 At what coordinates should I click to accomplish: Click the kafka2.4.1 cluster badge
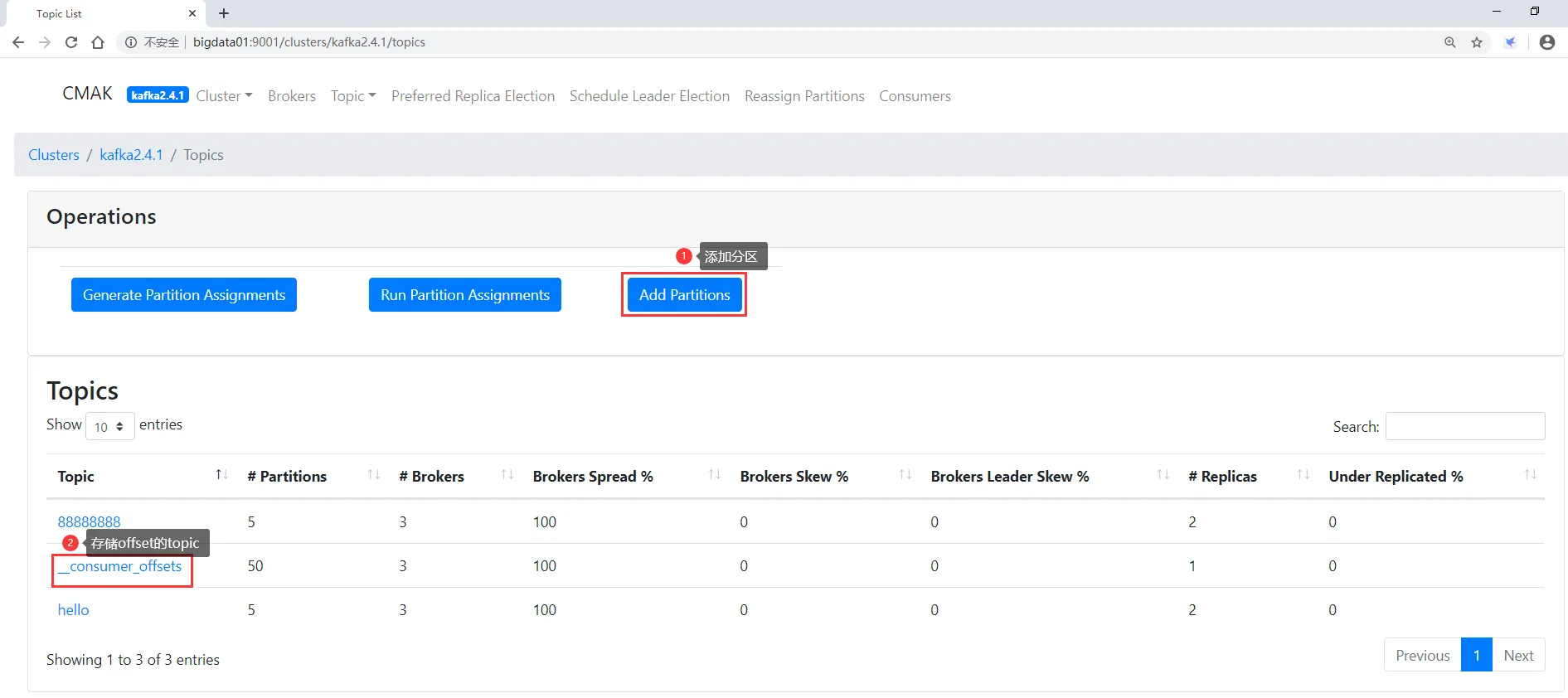click(x=158, y=95)
